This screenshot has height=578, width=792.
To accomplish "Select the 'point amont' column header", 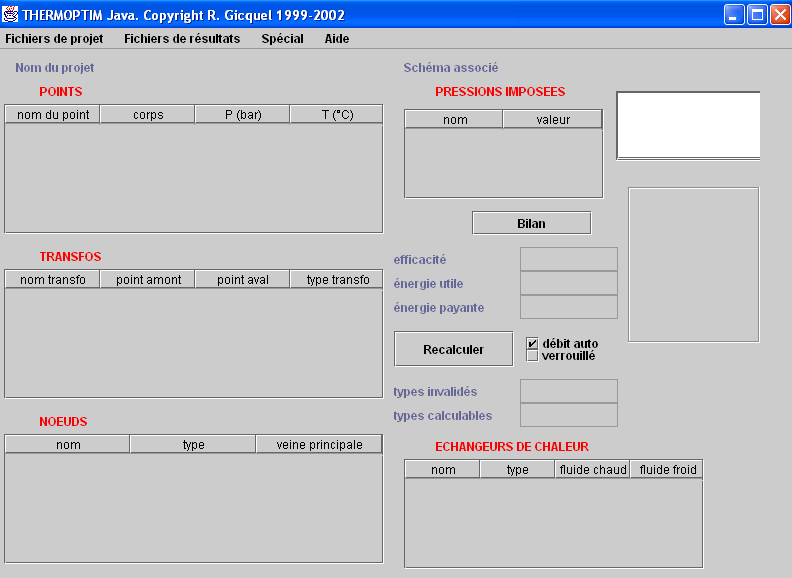I will [147, 279].
